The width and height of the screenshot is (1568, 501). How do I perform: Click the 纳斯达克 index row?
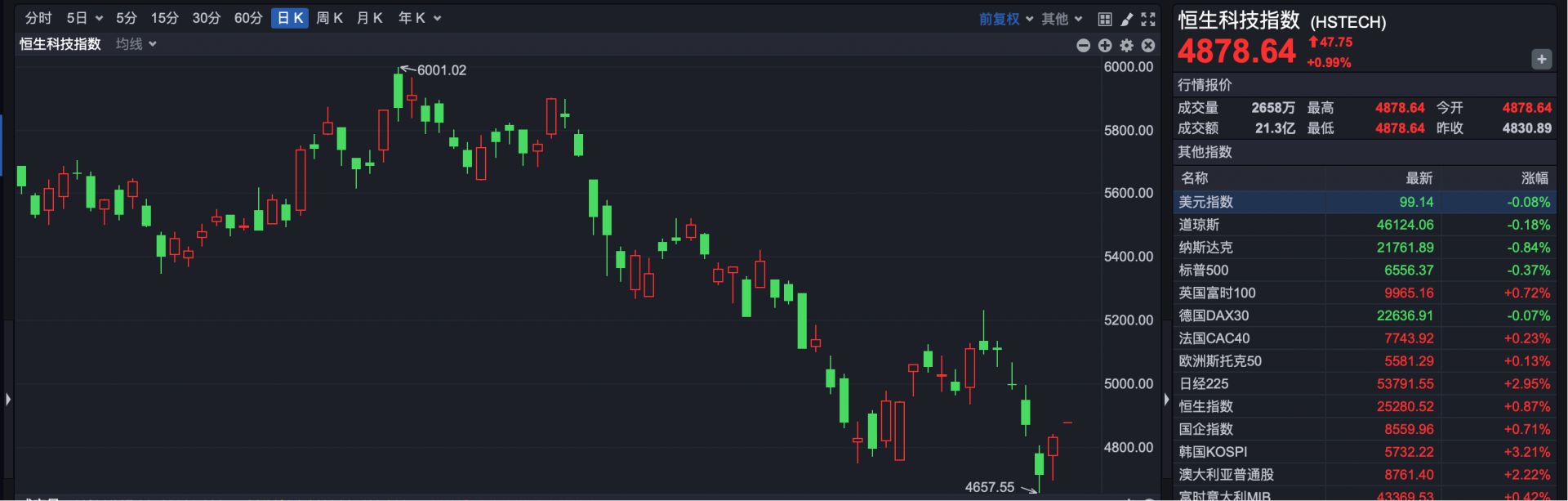tap(1205, 248)
